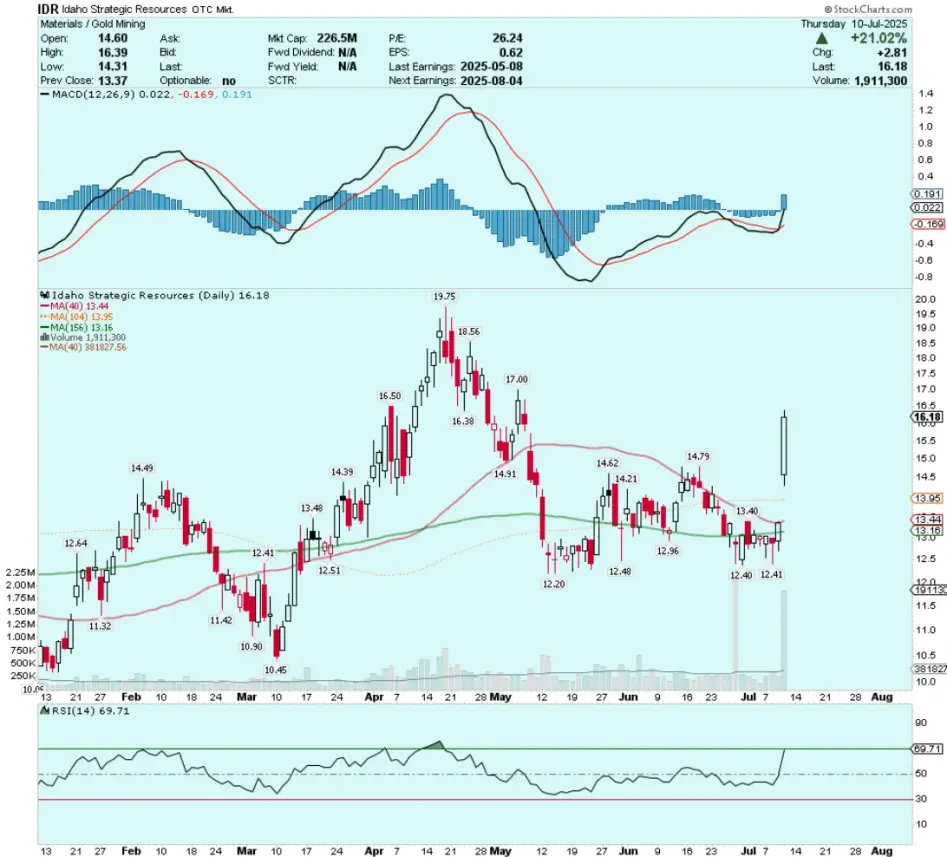Click the 16.50 price label

390,396
